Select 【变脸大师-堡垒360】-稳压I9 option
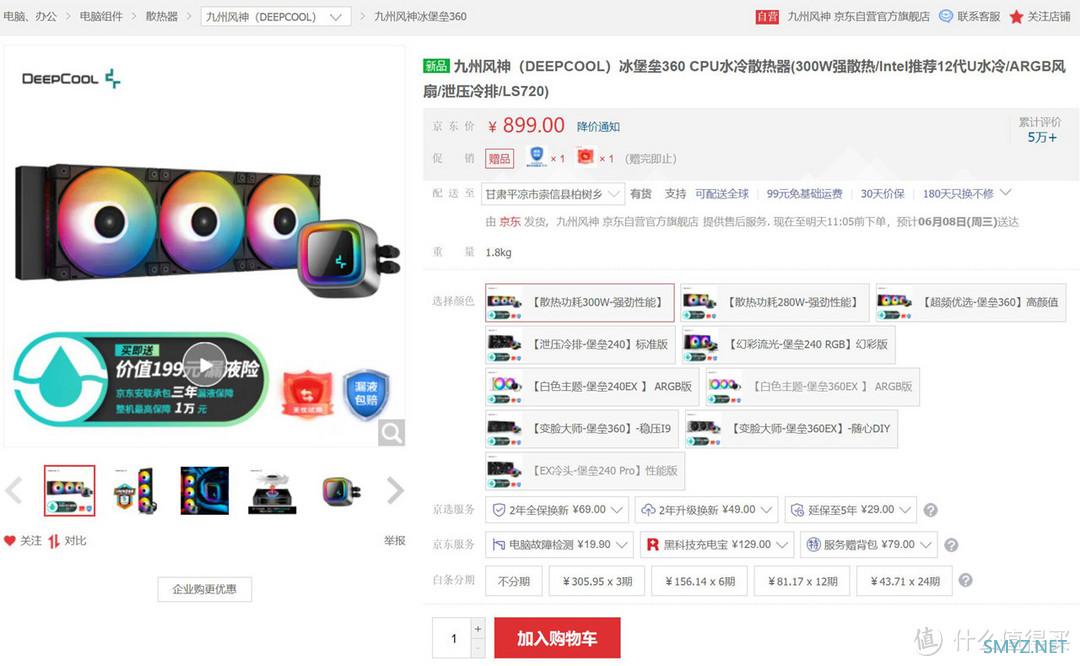Screen dimensions: 1080x666 point(582,429)
